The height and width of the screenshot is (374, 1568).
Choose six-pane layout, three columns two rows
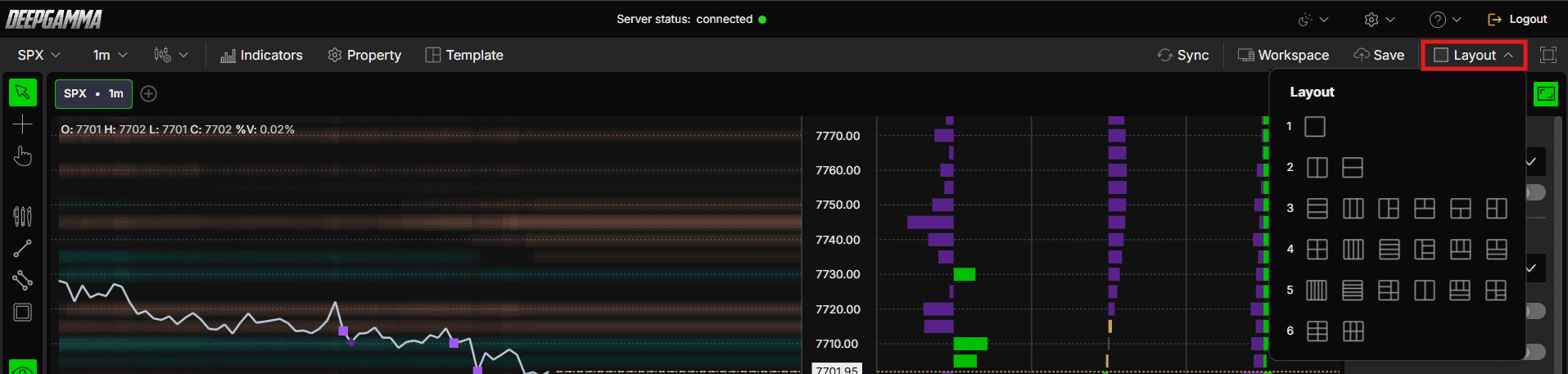[1353, 331]
